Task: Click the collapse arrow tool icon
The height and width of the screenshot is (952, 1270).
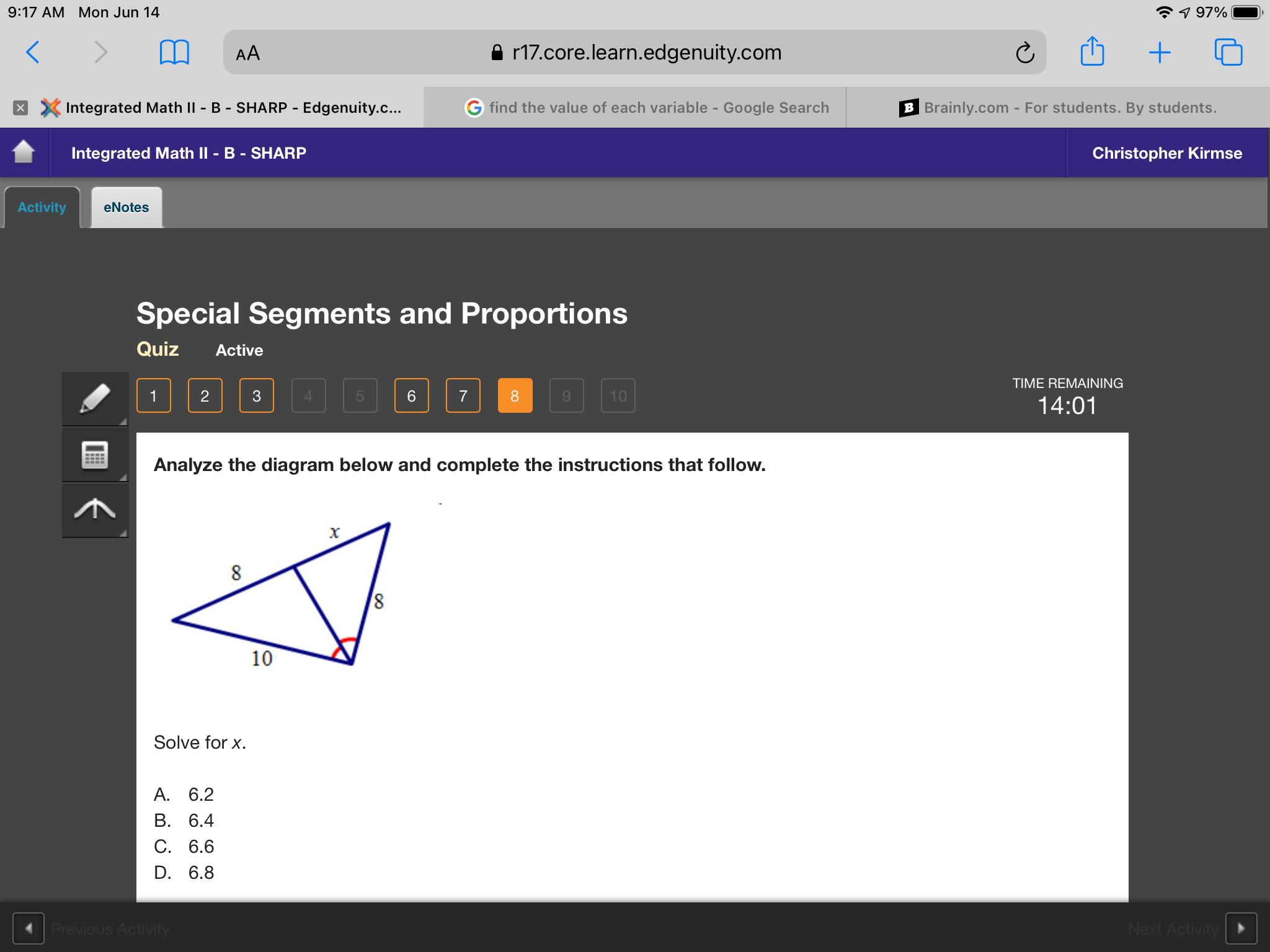Action: (x=95, y=509)
